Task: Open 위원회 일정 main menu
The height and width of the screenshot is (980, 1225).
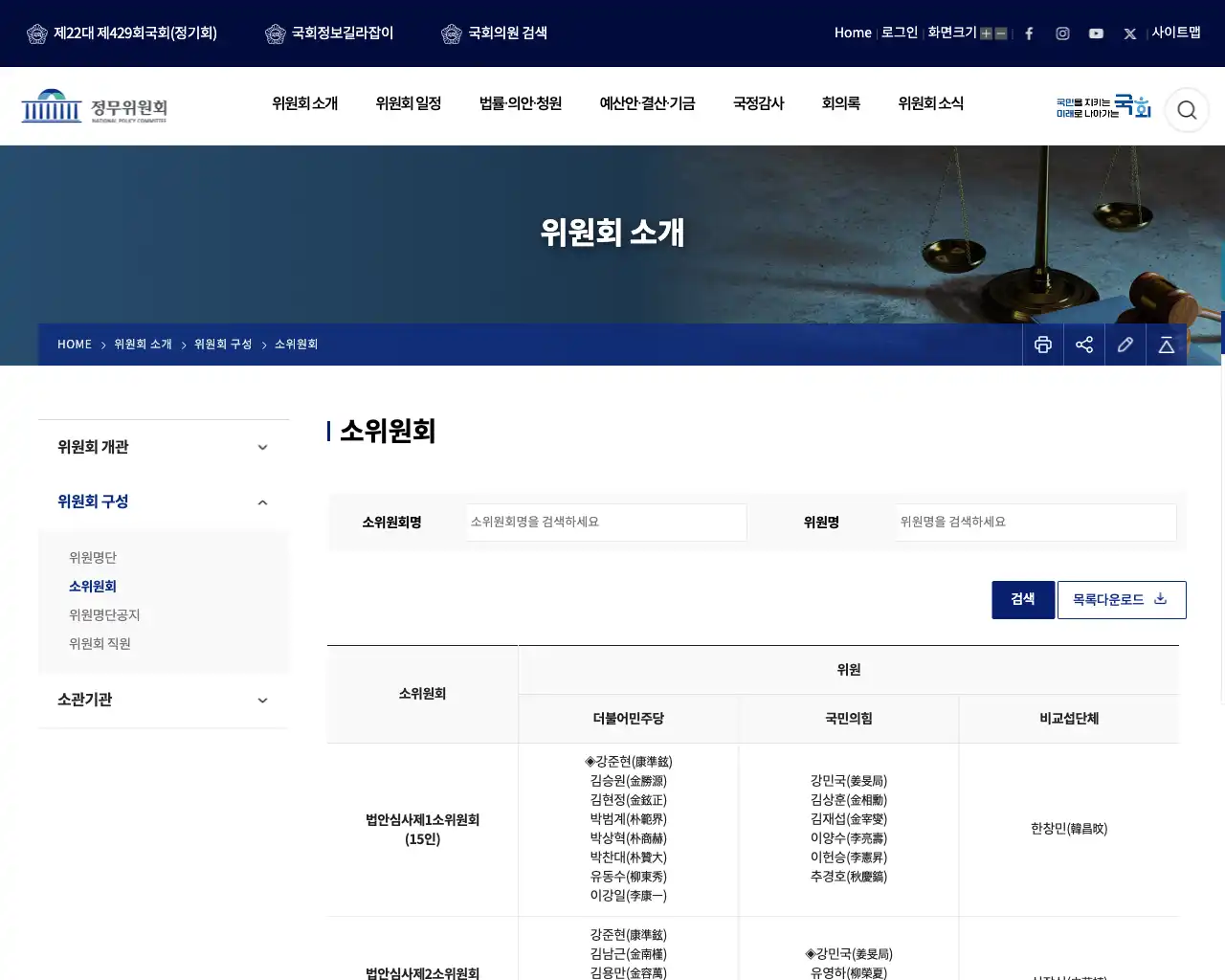Action: (409, 103)
